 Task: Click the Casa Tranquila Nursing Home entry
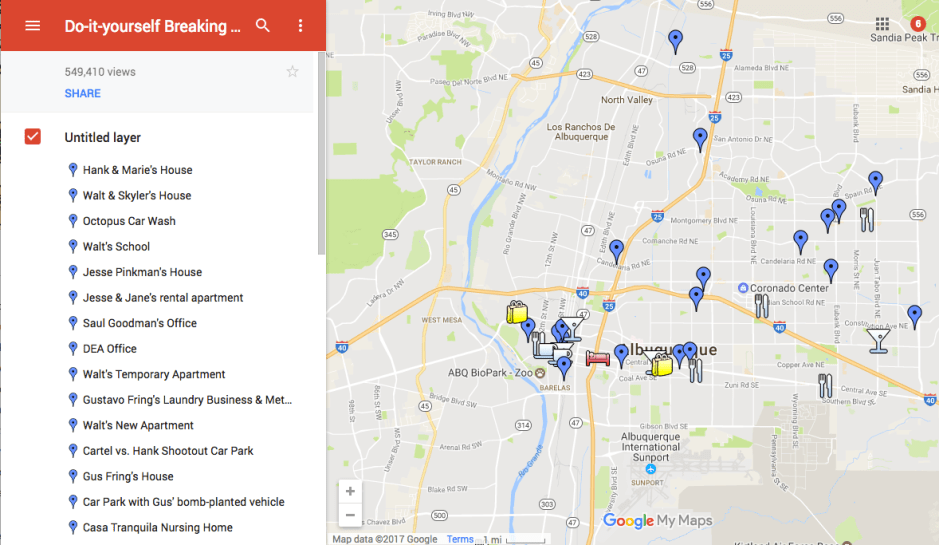(157, 527)
